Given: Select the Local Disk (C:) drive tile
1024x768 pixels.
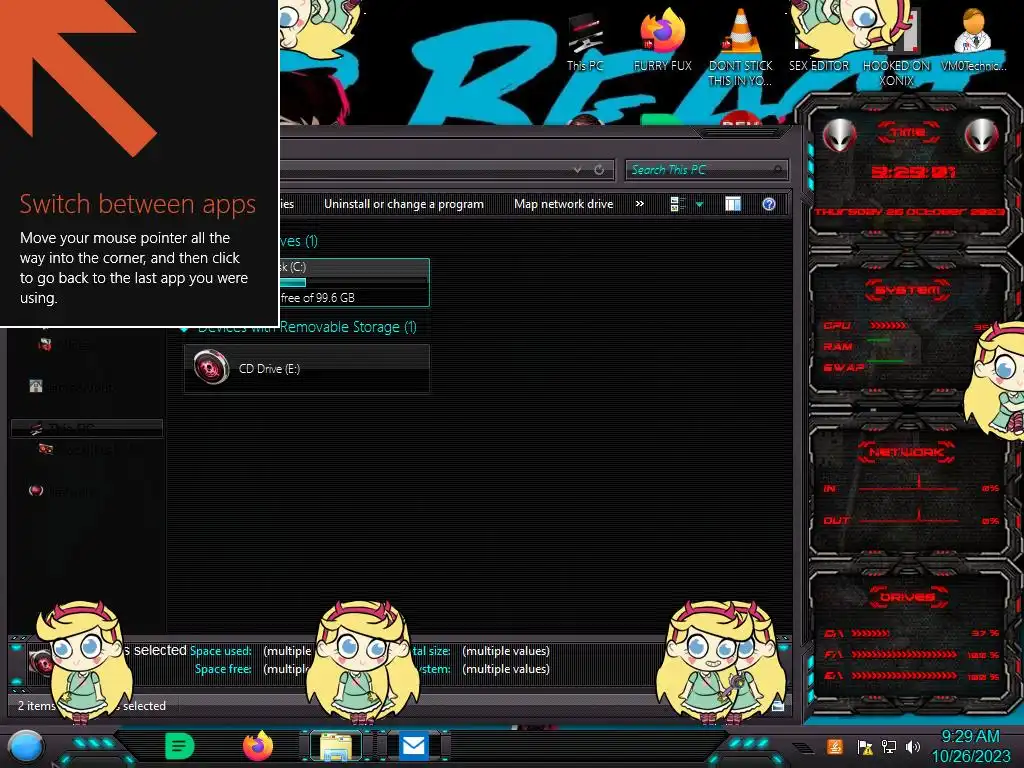Looking at the screenshot, I should pyautogui.click(x=354, y=282).
